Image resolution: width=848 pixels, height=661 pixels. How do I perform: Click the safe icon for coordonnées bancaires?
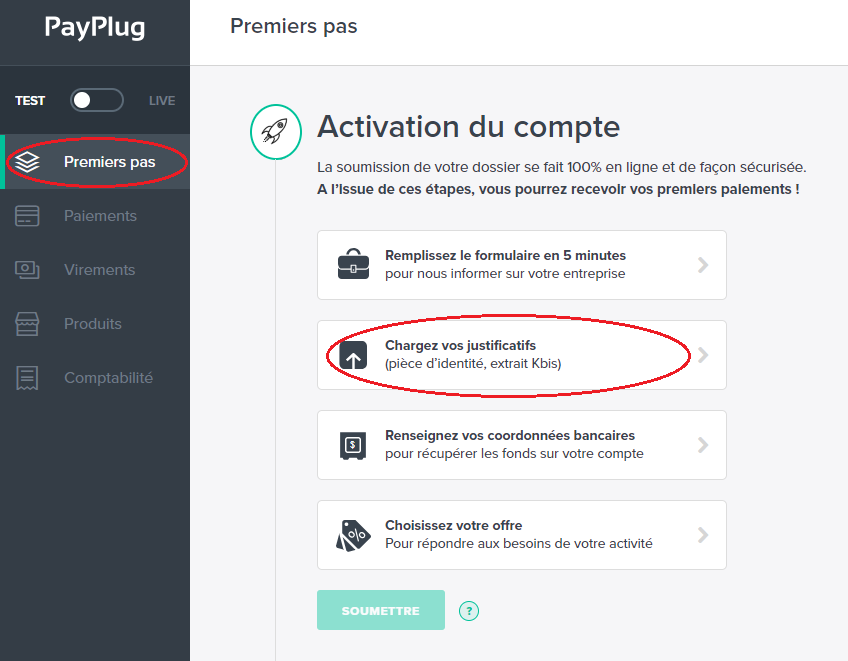pos(353,445)
